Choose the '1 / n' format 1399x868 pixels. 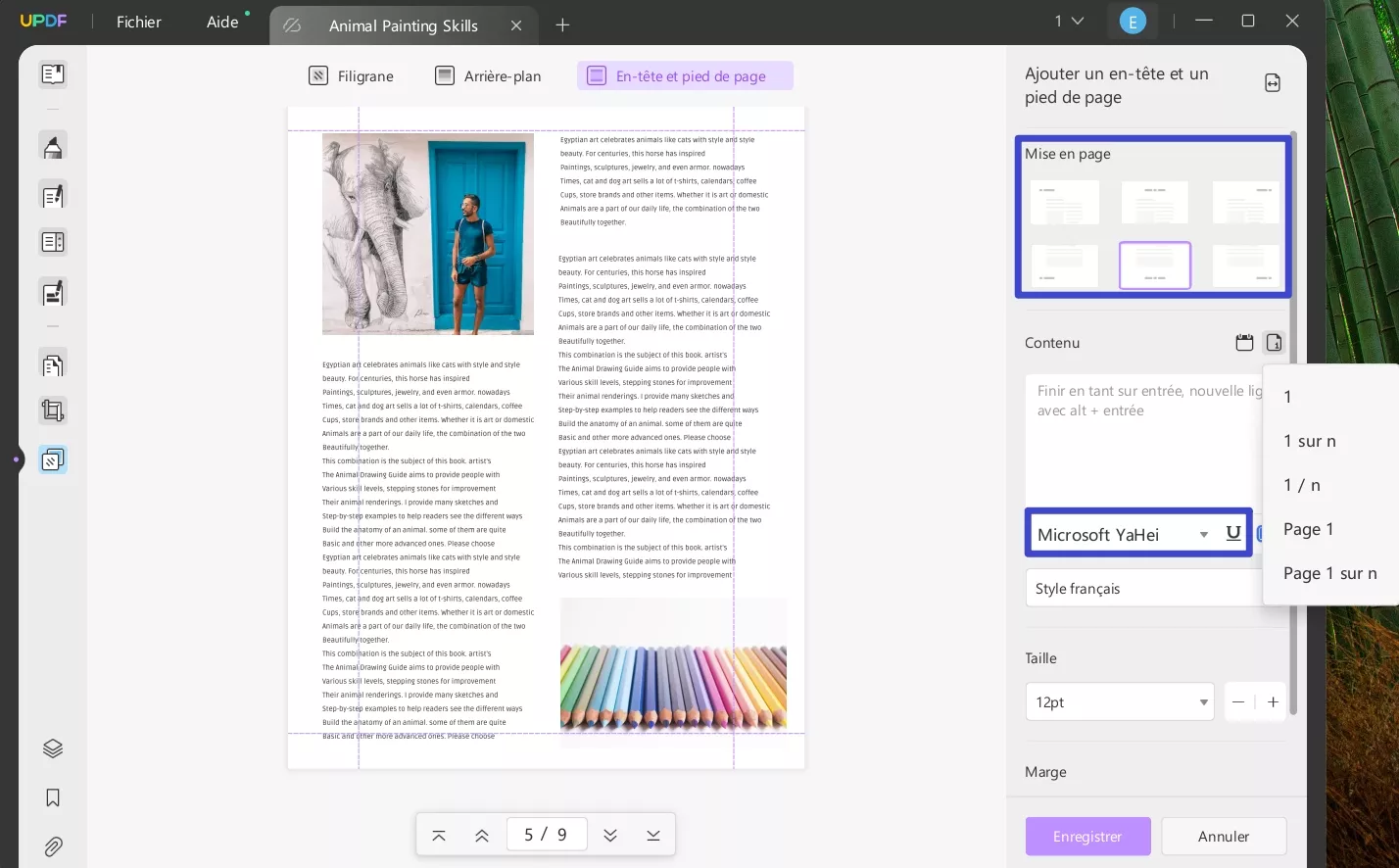pos(1302,485)
